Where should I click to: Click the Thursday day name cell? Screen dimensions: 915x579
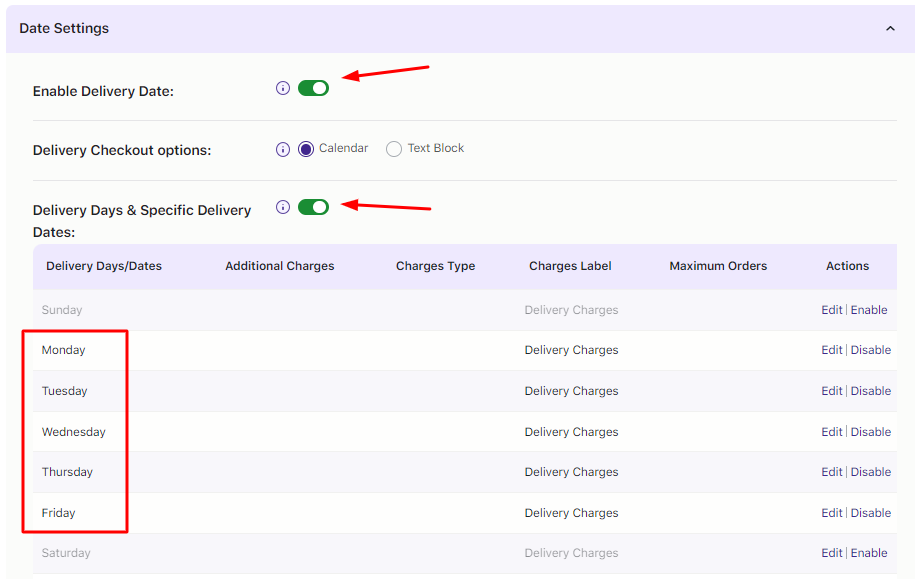[67, 472]
